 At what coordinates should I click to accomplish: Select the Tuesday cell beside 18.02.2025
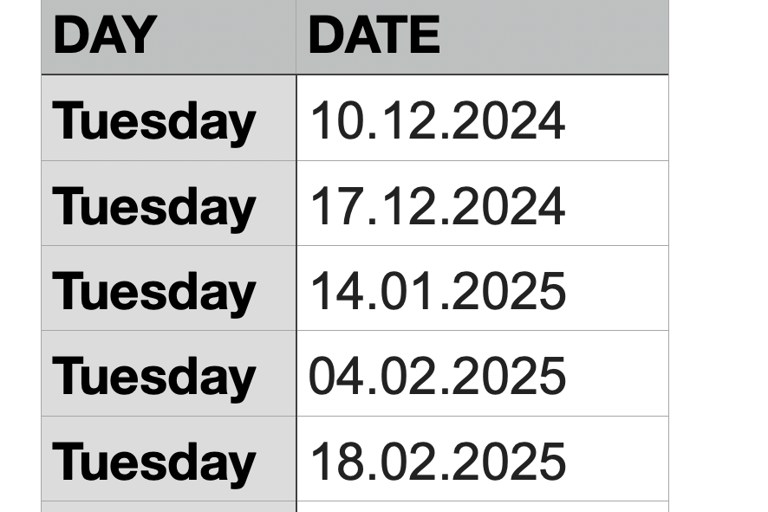169,459
